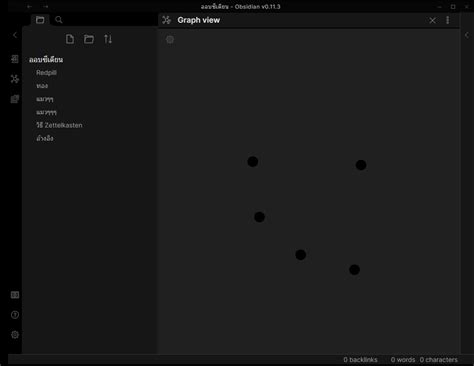Open the quick switcher from the ribbon
Screen dimensions: 474x366
(15, 59)
